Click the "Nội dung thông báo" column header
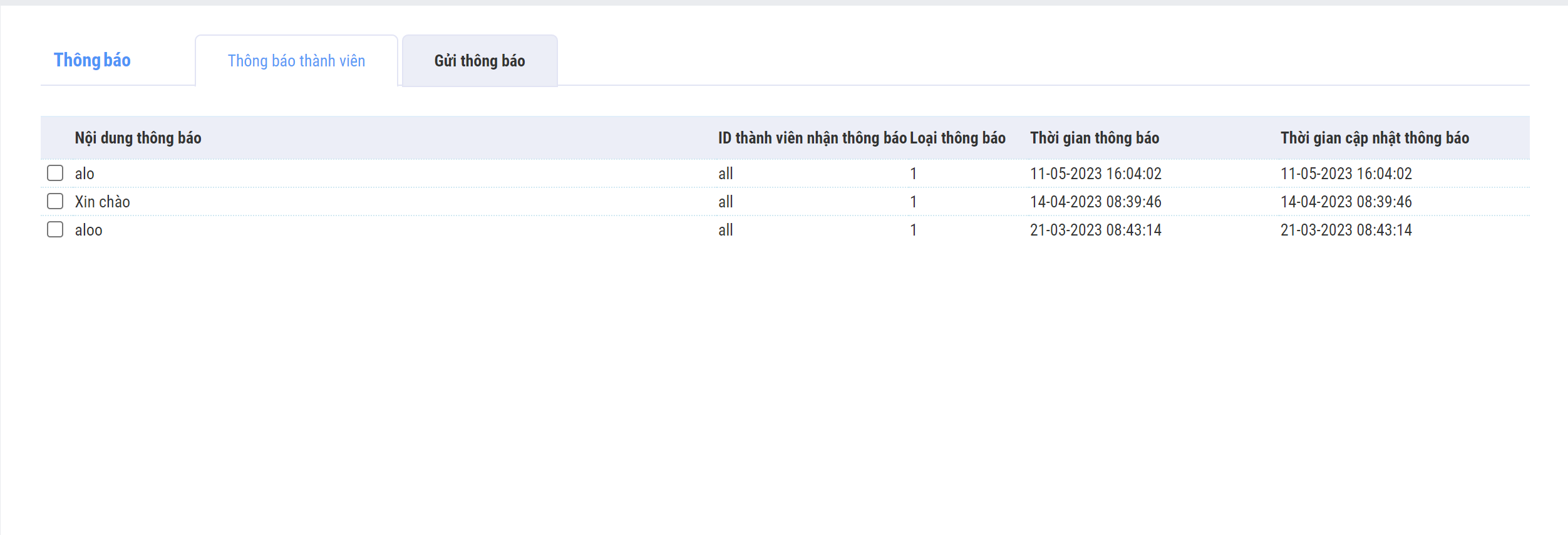This screenshot has width=1568, height=535. tap(138, 138)
